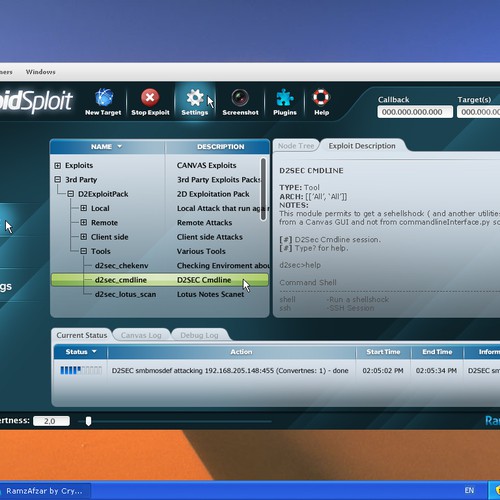Open the Status column sort dropdown
The width and height of the screenshot is (500, 500).
pos(94,351)
